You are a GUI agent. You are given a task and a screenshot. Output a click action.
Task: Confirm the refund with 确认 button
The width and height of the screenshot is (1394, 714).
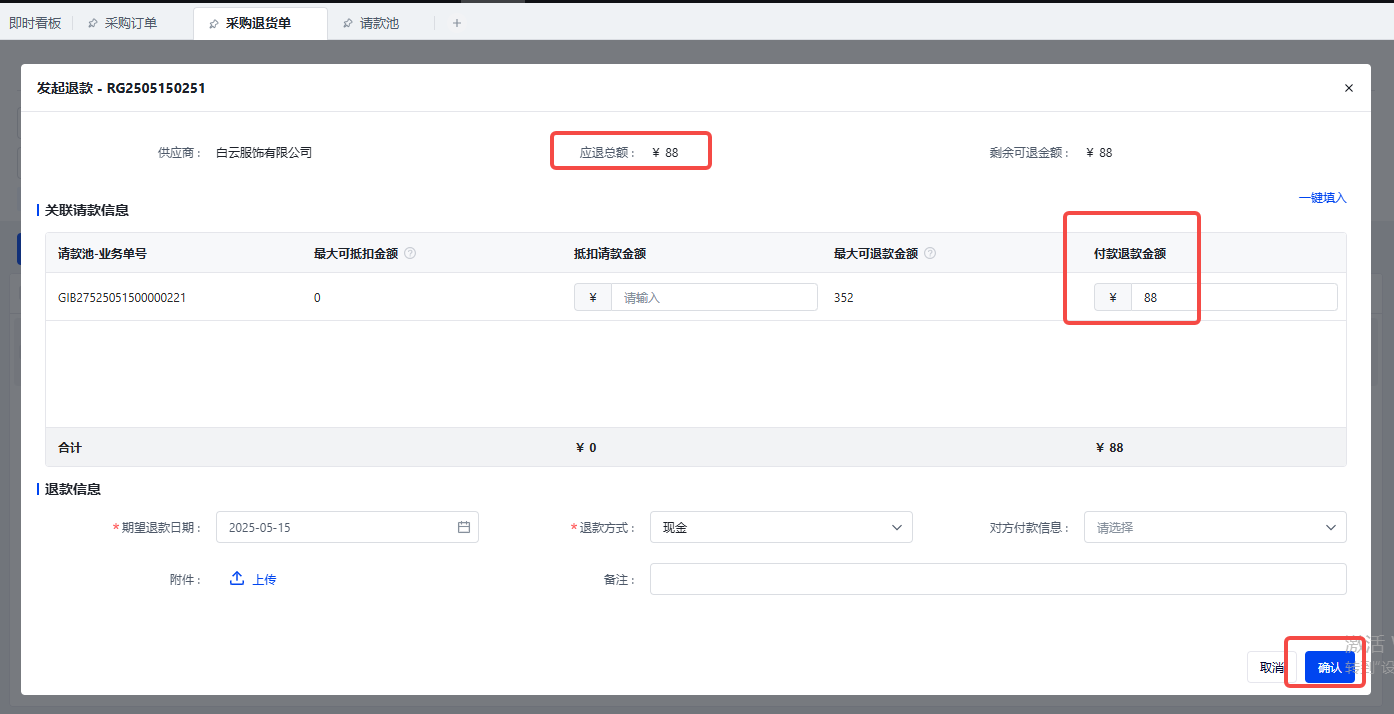coord(1330,667)
